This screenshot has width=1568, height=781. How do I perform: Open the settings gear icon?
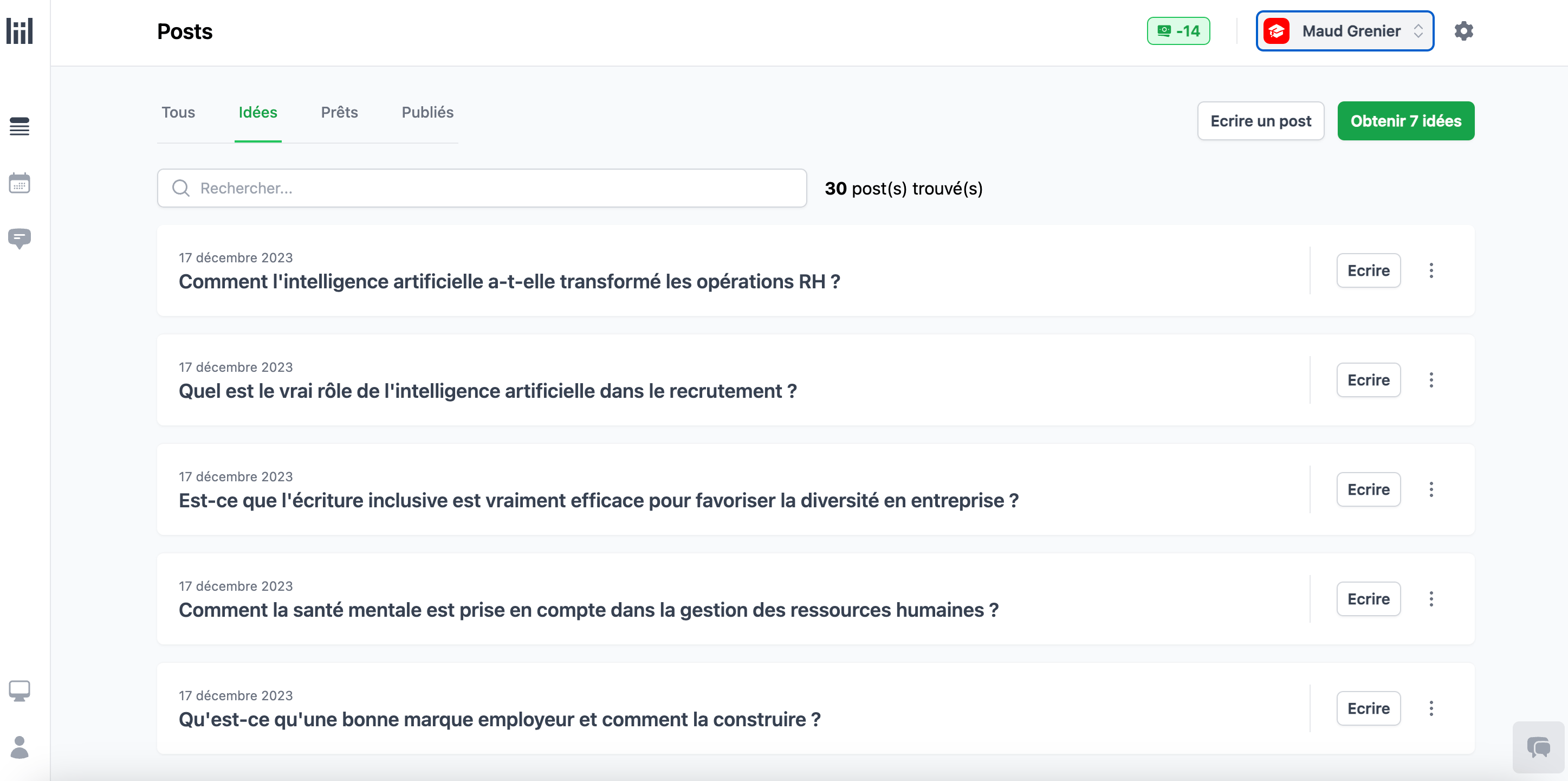coord(1463,31)
